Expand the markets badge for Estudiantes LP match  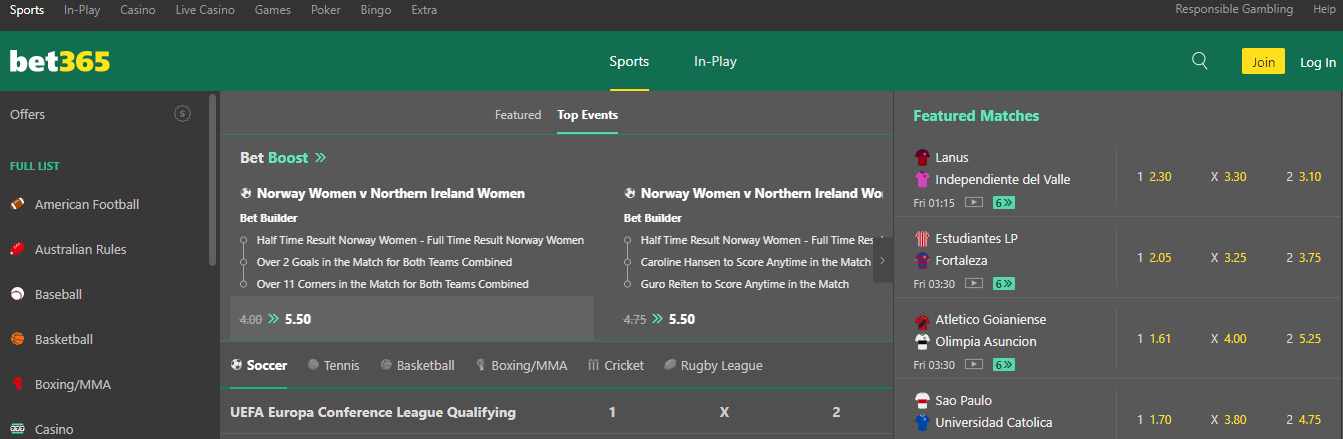click(1003, 283)
